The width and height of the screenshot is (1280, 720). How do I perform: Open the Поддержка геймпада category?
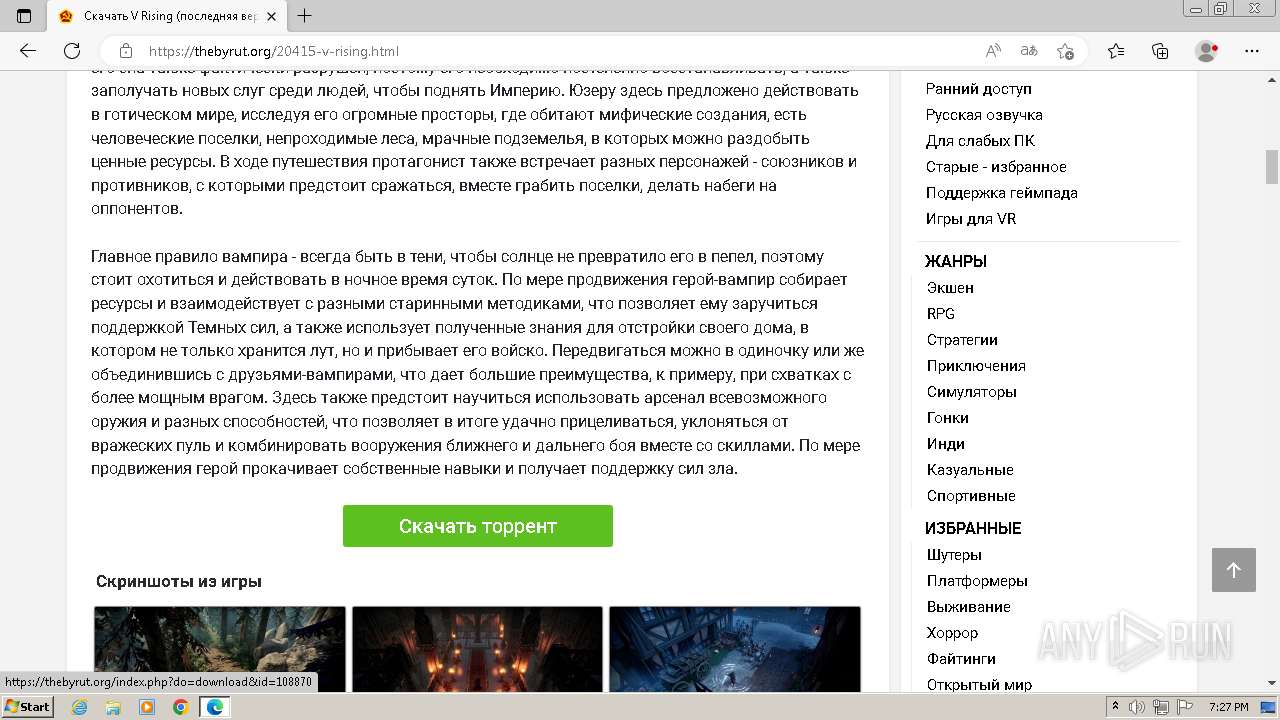1001,193
